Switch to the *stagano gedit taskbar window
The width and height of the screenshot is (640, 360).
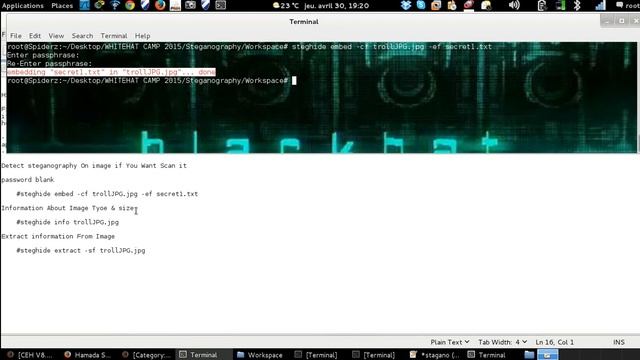click(x=435, y=355)
